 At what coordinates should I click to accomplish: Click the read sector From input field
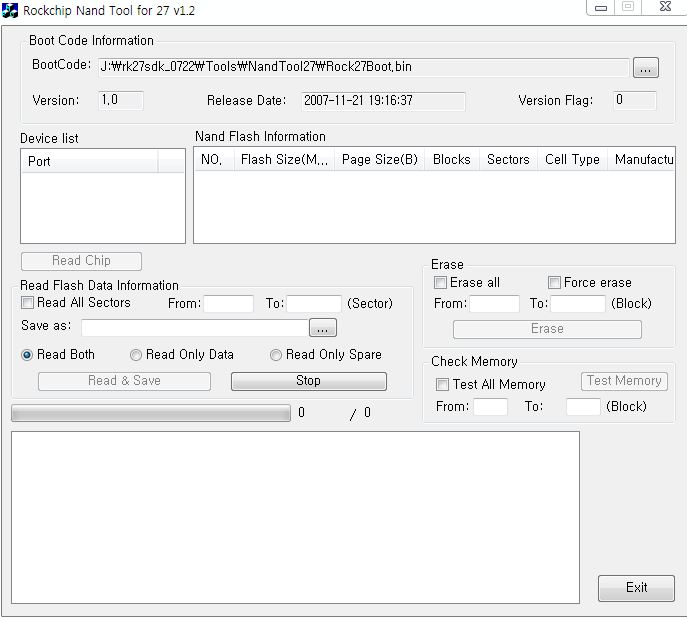(229, 304)
